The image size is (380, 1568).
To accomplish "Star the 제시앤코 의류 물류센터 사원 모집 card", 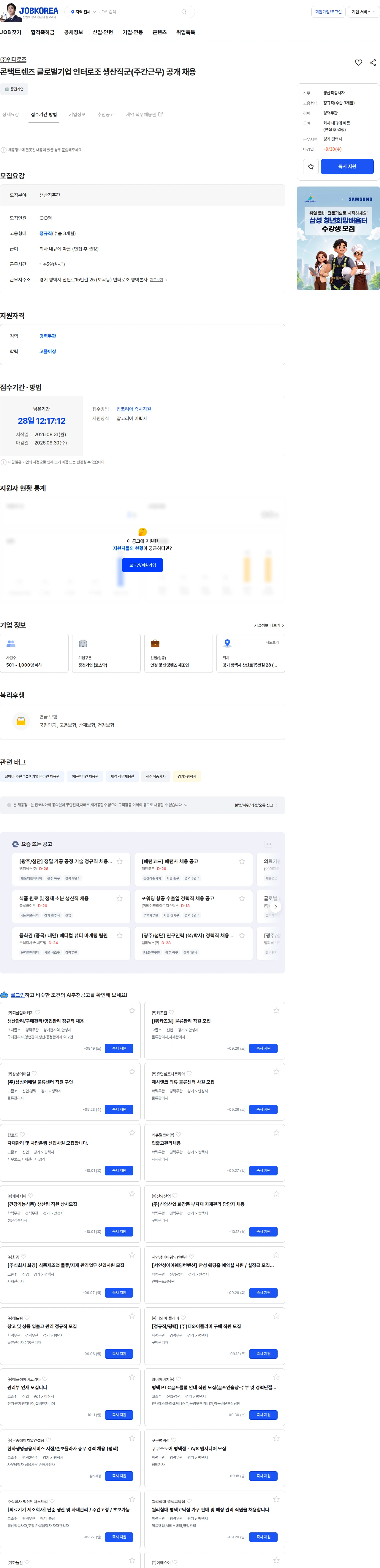I will coord(276,1072).
